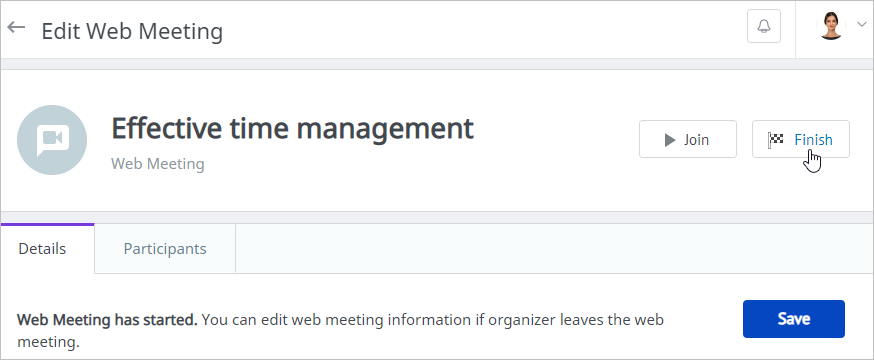Click empty tab strip beside Participants
The height and width of the screenshot is (360, 874).
(x=555, y=249)
